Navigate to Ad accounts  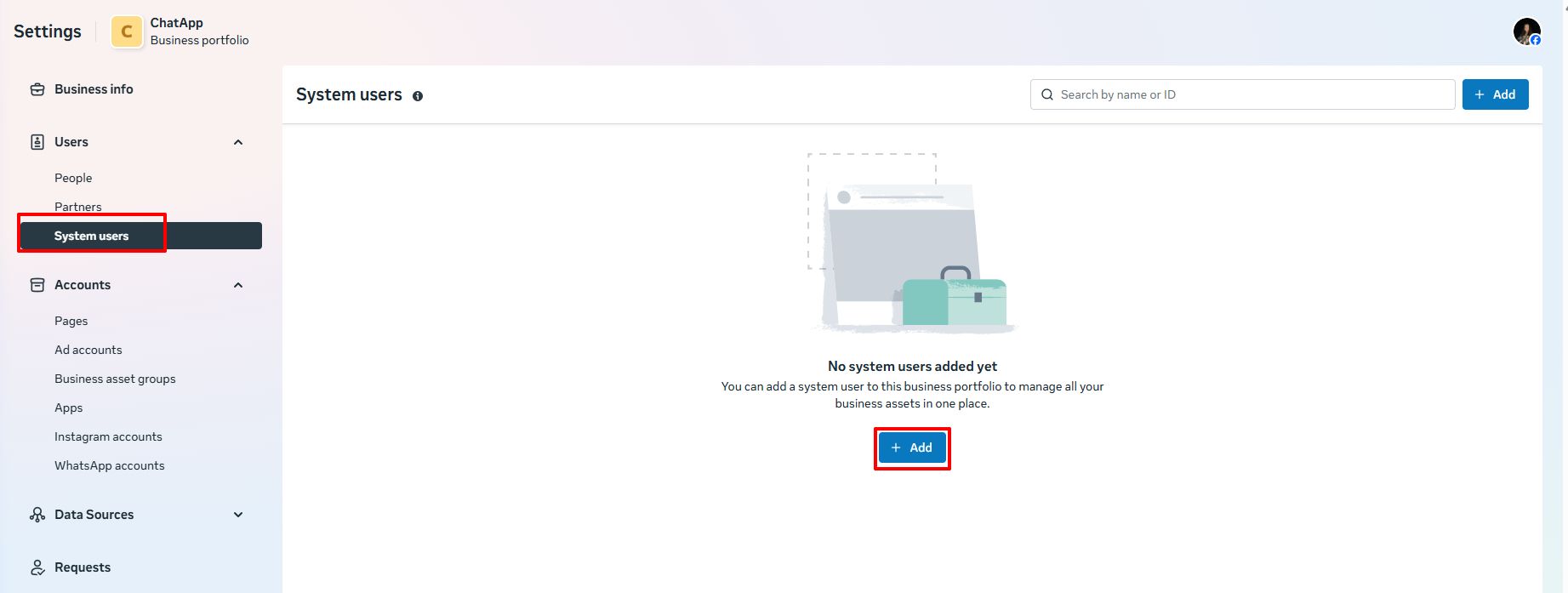point(88,350)
